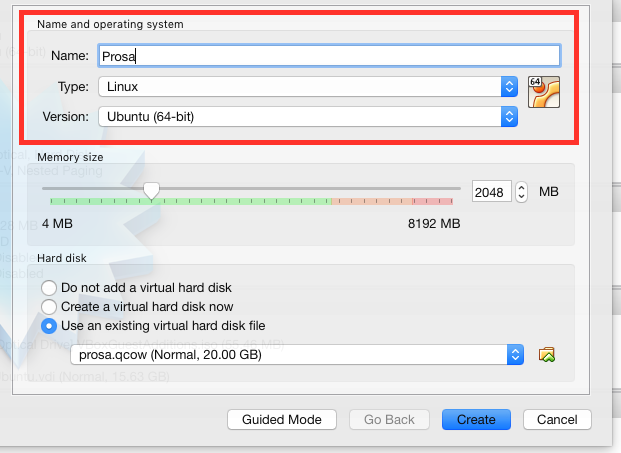Click the memory size slider handle
Screen dimensions: 621x453
(x=151, y=191)
